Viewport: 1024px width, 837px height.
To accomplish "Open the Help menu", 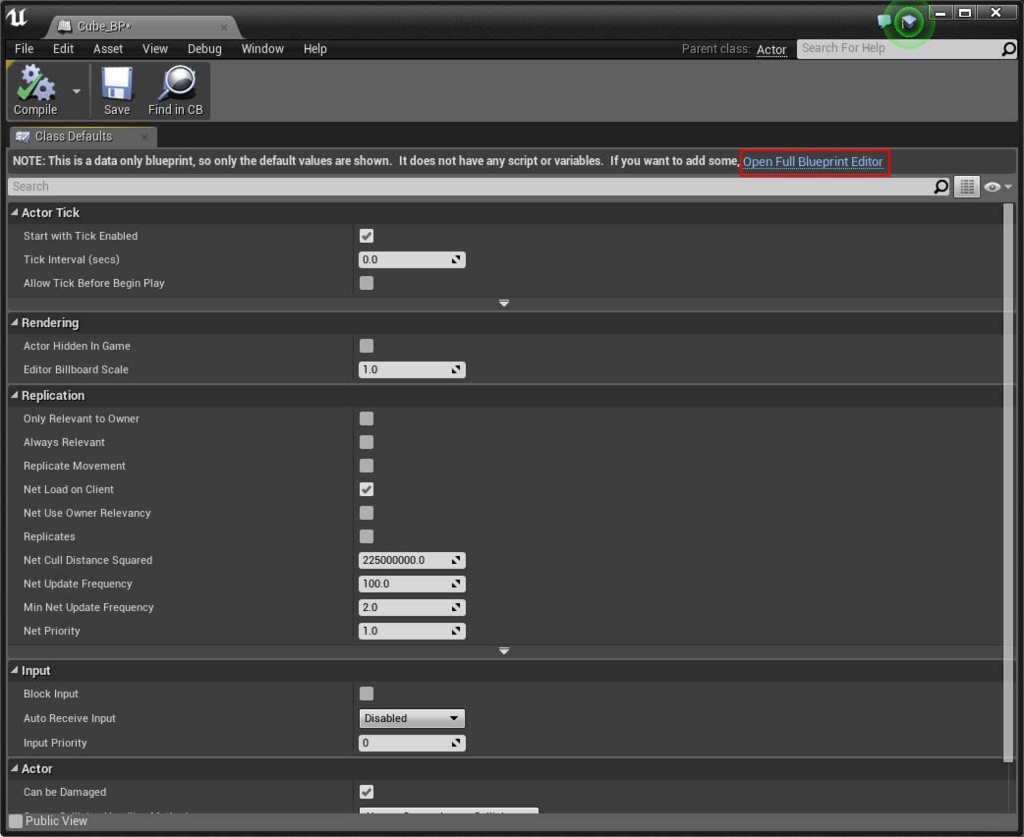I will [315, 49].
